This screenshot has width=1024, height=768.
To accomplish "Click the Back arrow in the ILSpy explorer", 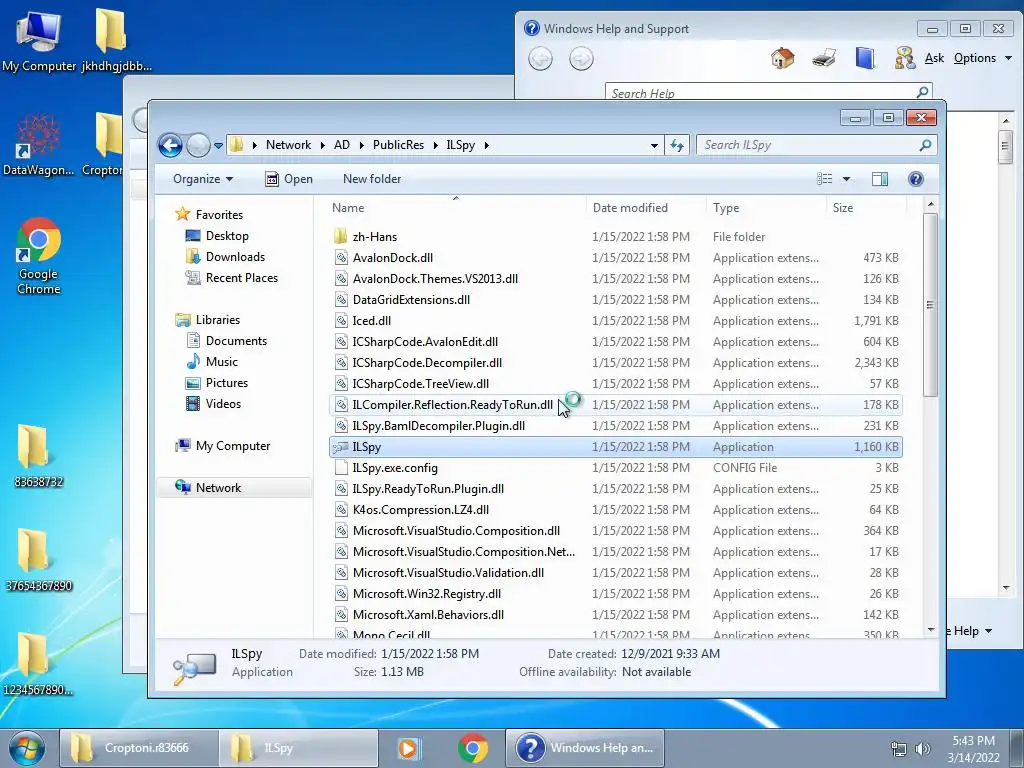I will (x=170, y=145).
